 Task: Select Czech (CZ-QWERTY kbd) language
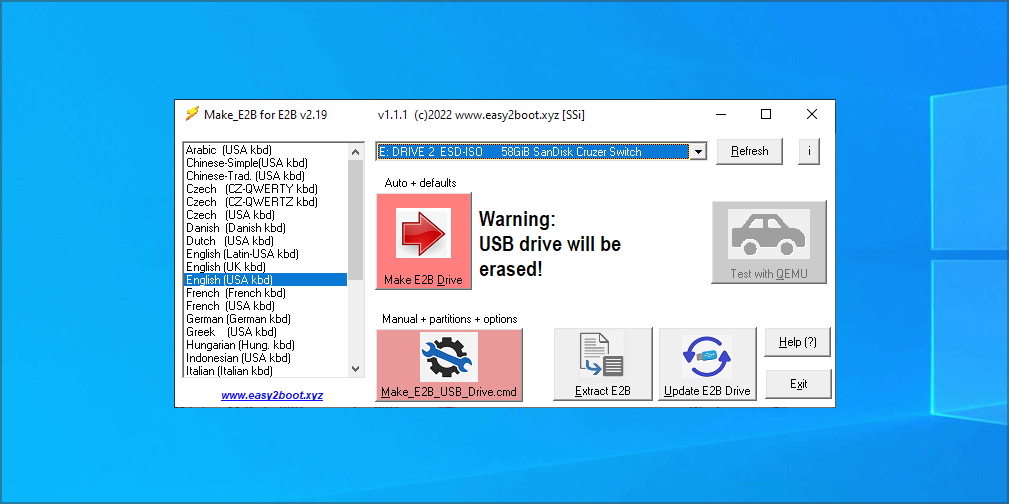tap(265, 189)
